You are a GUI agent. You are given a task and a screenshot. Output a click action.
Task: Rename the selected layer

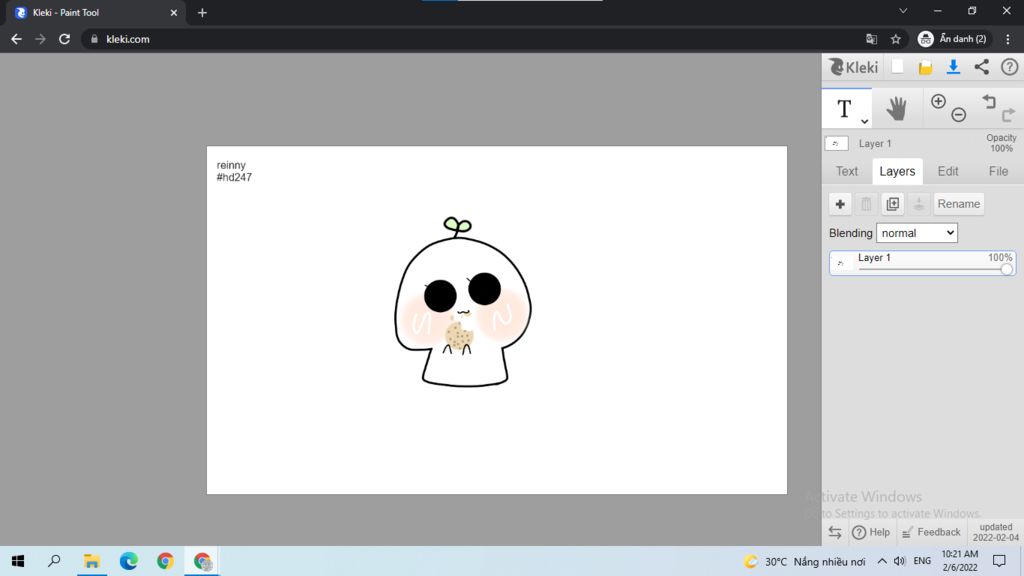click(x=959, y=204)
